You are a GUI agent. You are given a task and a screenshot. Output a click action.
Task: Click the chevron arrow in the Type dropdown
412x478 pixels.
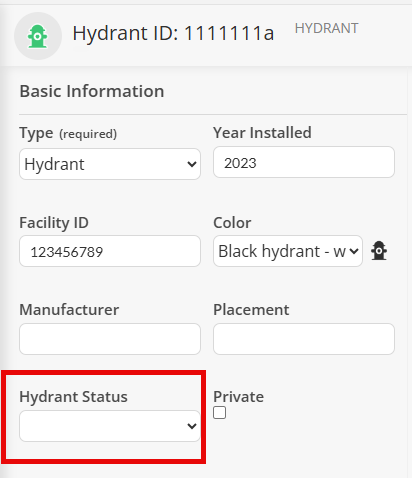coord(192,164)
